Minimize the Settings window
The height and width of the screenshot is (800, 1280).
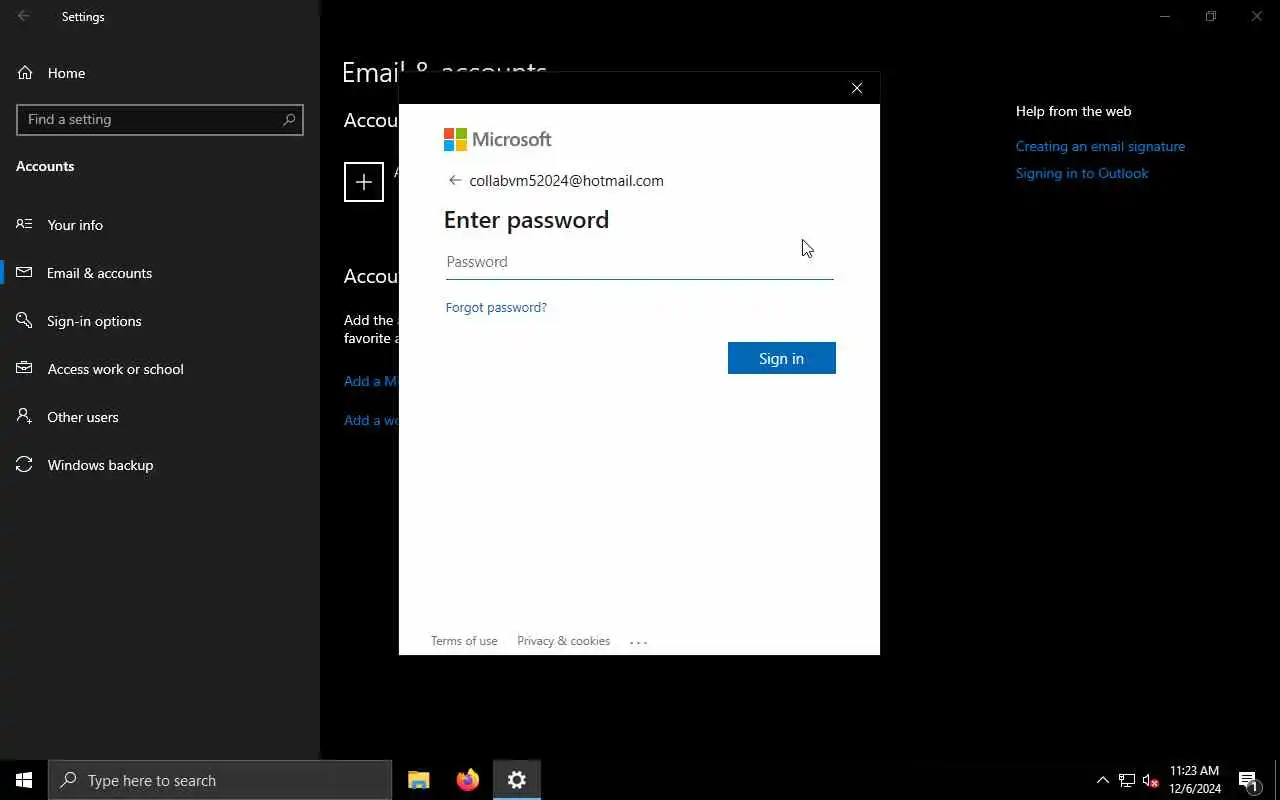(x=1165, y=16)
